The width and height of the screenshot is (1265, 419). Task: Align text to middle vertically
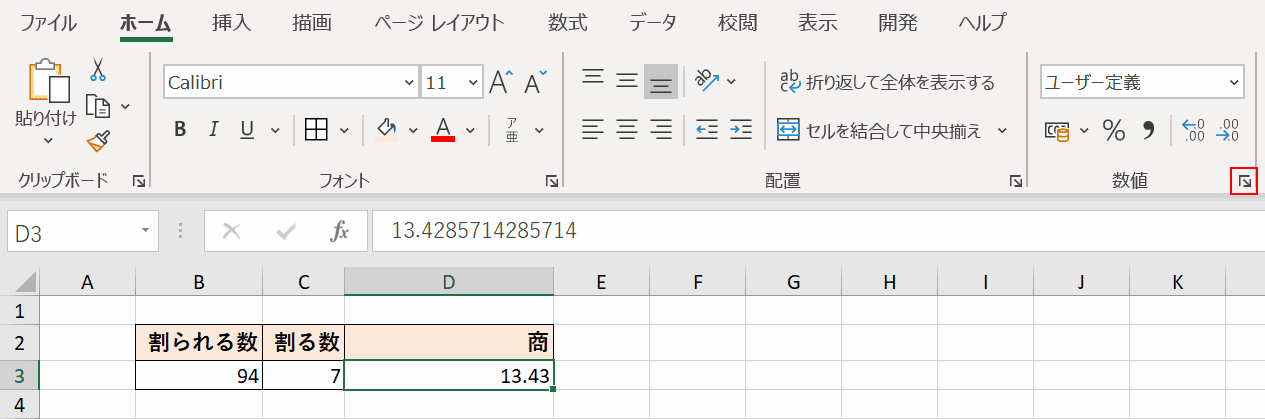627,80
